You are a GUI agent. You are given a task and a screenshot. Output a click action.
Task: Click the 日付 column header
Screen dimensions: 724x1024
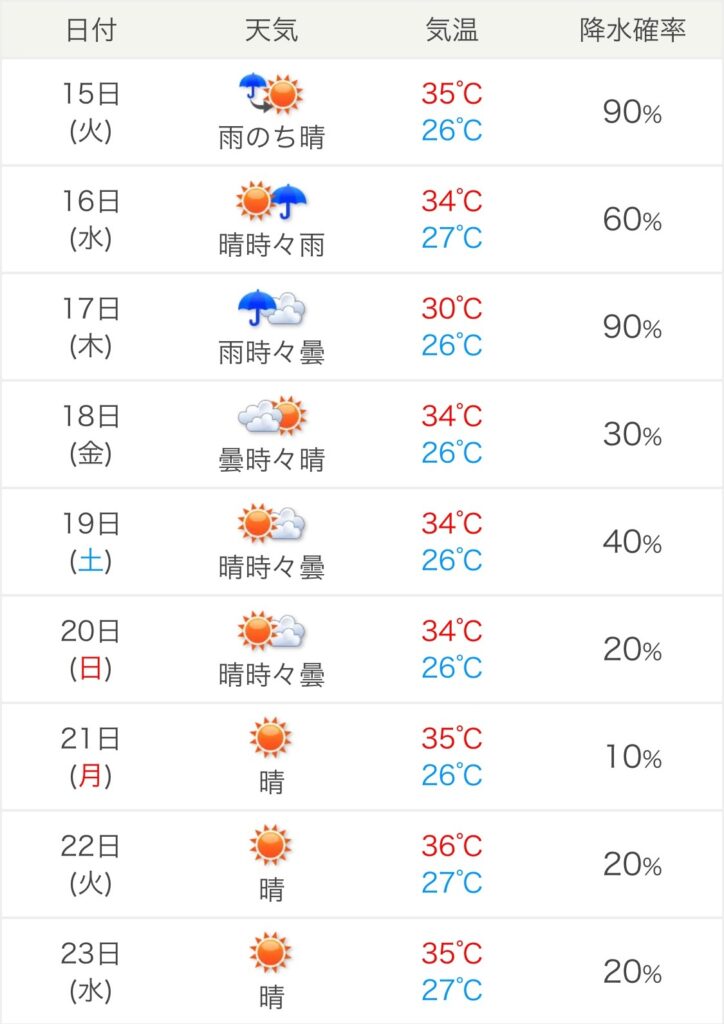91,30
